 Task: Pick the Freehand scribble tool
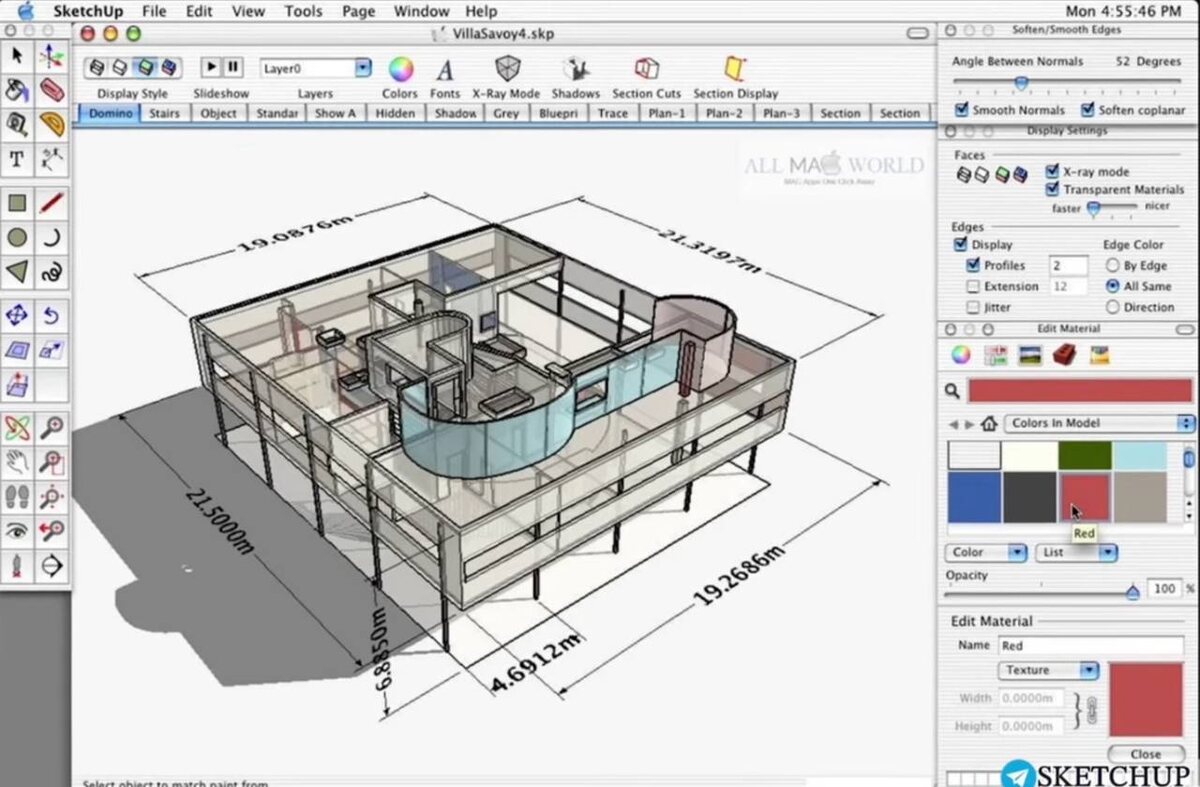point(52,272)
